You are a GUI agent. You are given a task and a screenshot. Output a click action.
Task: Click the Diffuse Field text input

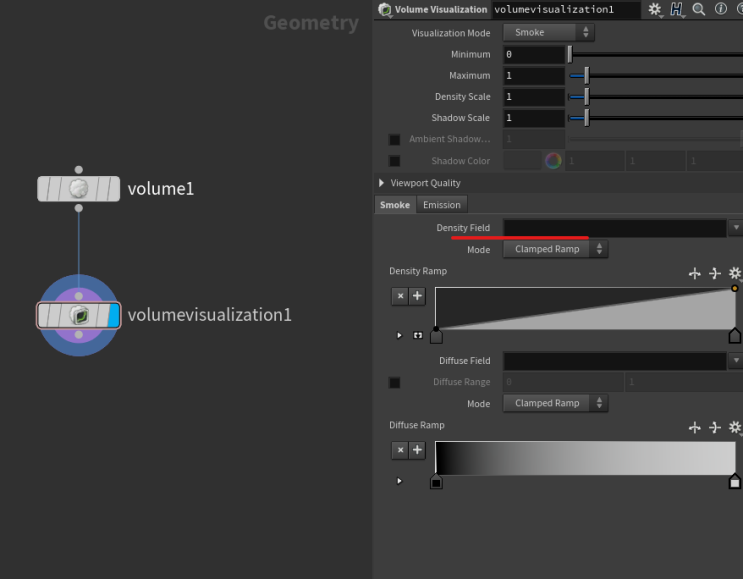point(615,361)
